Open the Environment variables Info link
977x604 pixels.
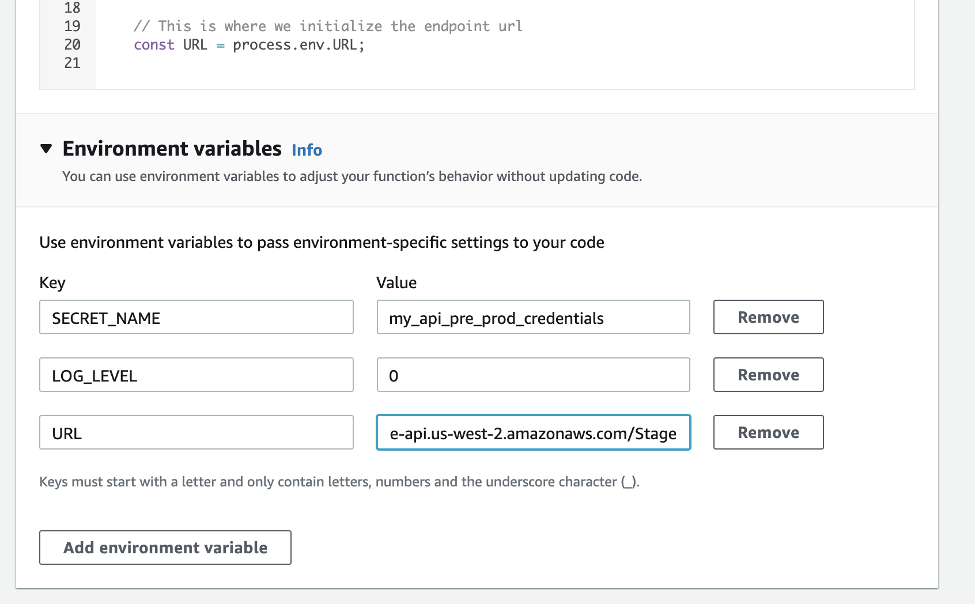(x=307, y=150)
